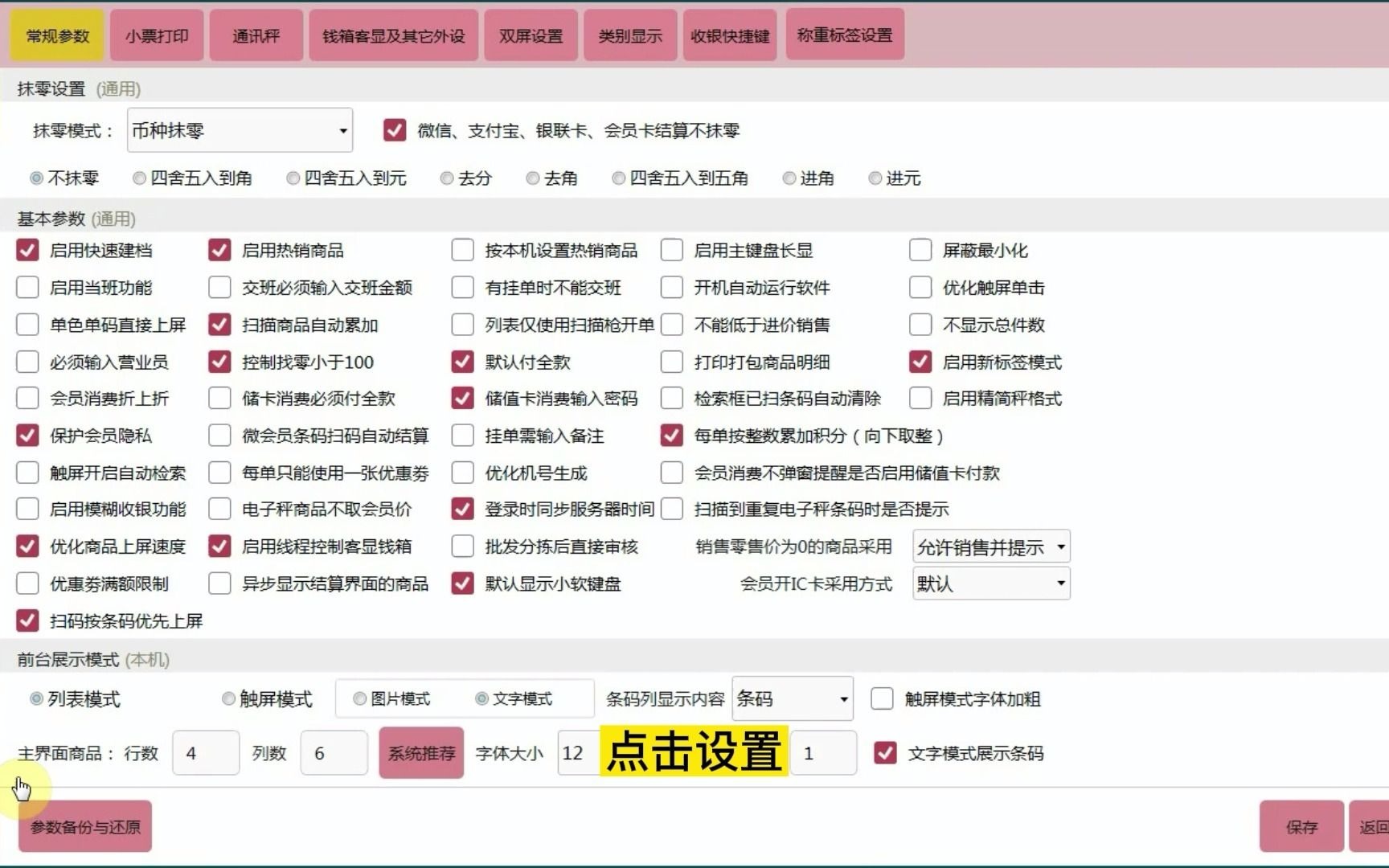Open 会员开IC卡采用方式 dropdown

pos(991,583)
